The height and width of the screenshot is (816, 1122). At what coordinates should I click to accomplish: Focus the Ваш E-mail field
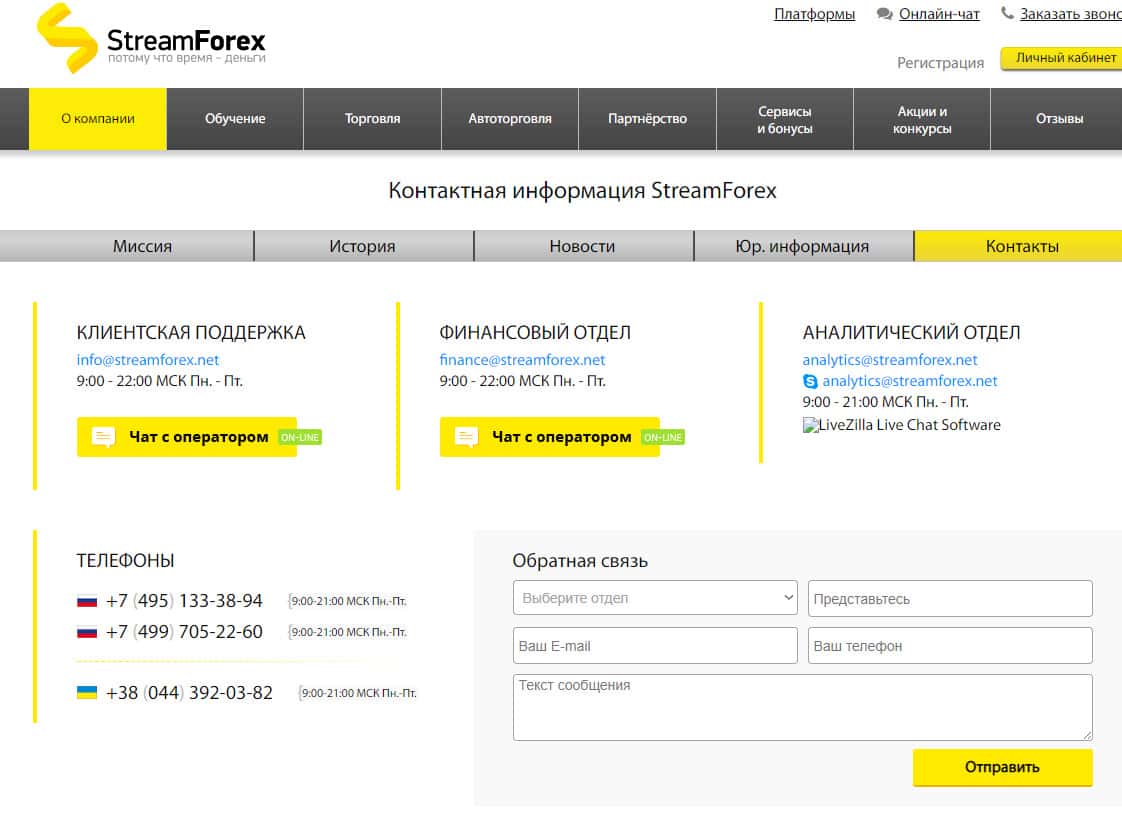pyautogui.click(x=655, y=646)
